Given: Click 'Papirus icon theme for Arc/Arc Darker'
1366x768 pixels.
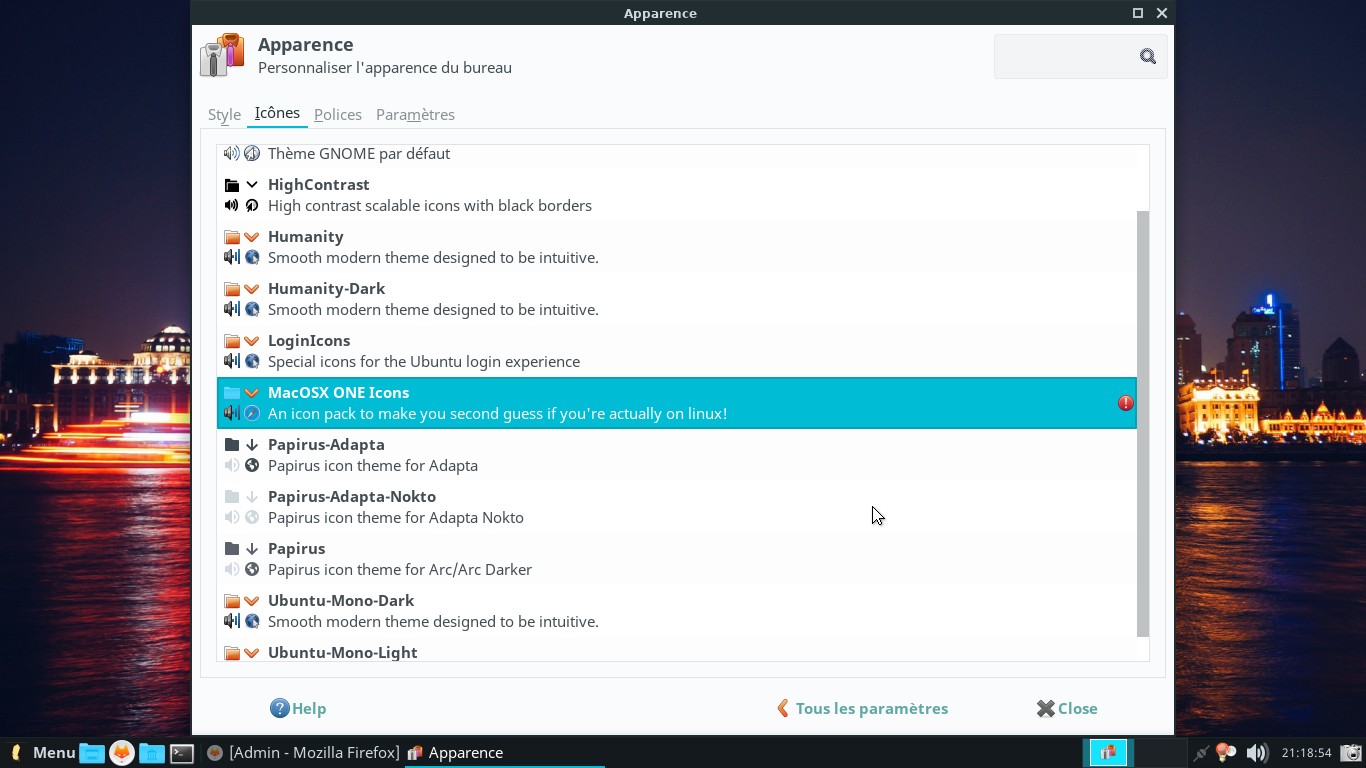Looking at the screenshot, I should coord(400,570).
